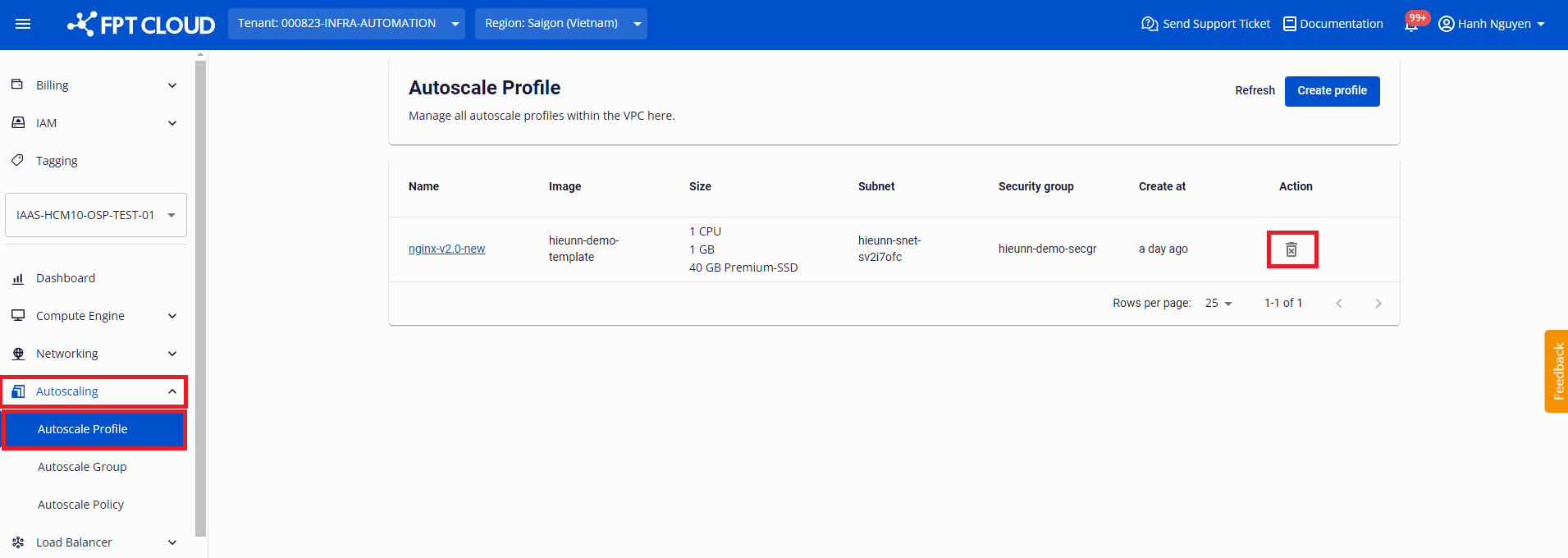Open the Region Saigon dropdown
This screenshot has width=1568, height=558.
(x=561, y=24)
